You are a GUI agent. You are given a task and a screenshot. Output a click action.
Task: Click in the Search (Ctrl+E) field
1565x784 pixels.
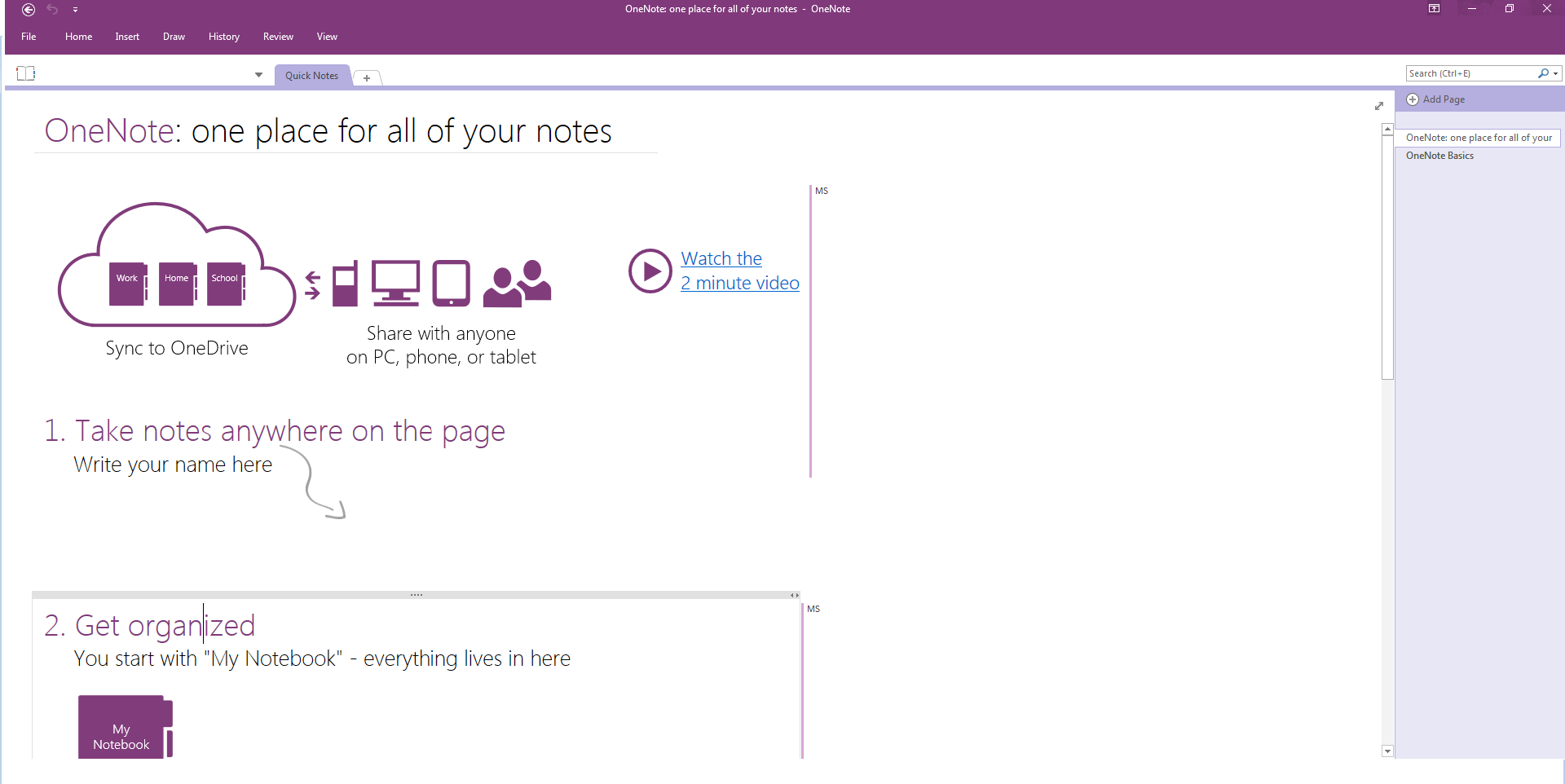(x=1470, y=73)
